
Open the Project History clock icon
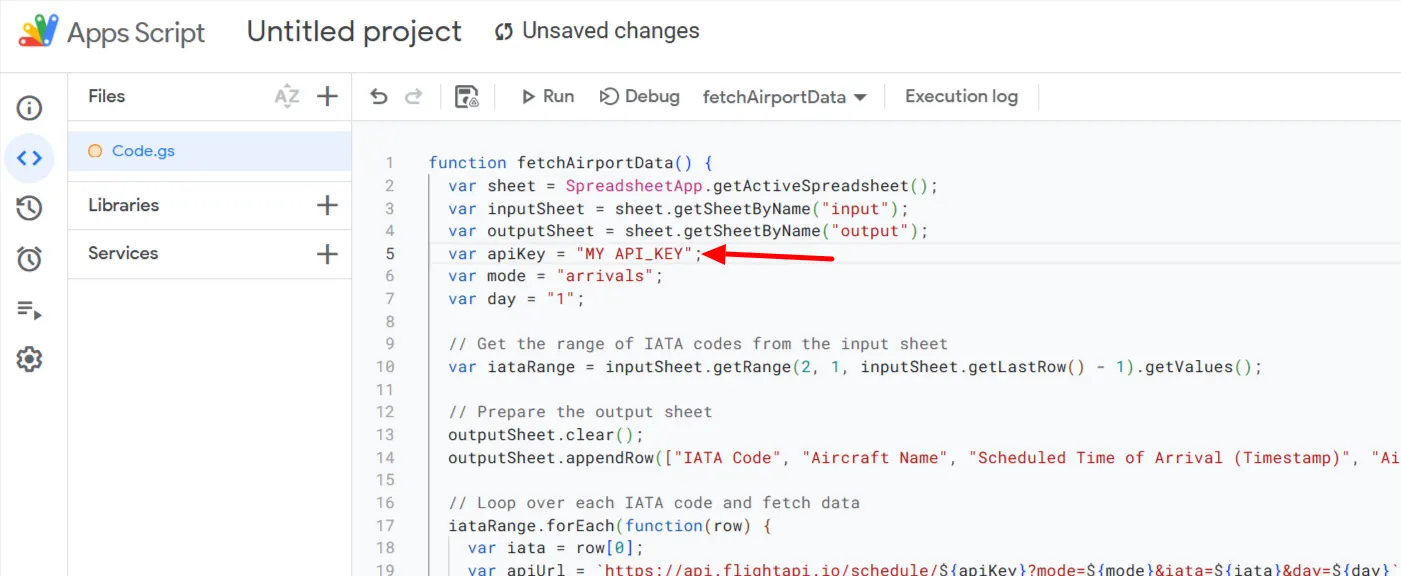(29, 208)
